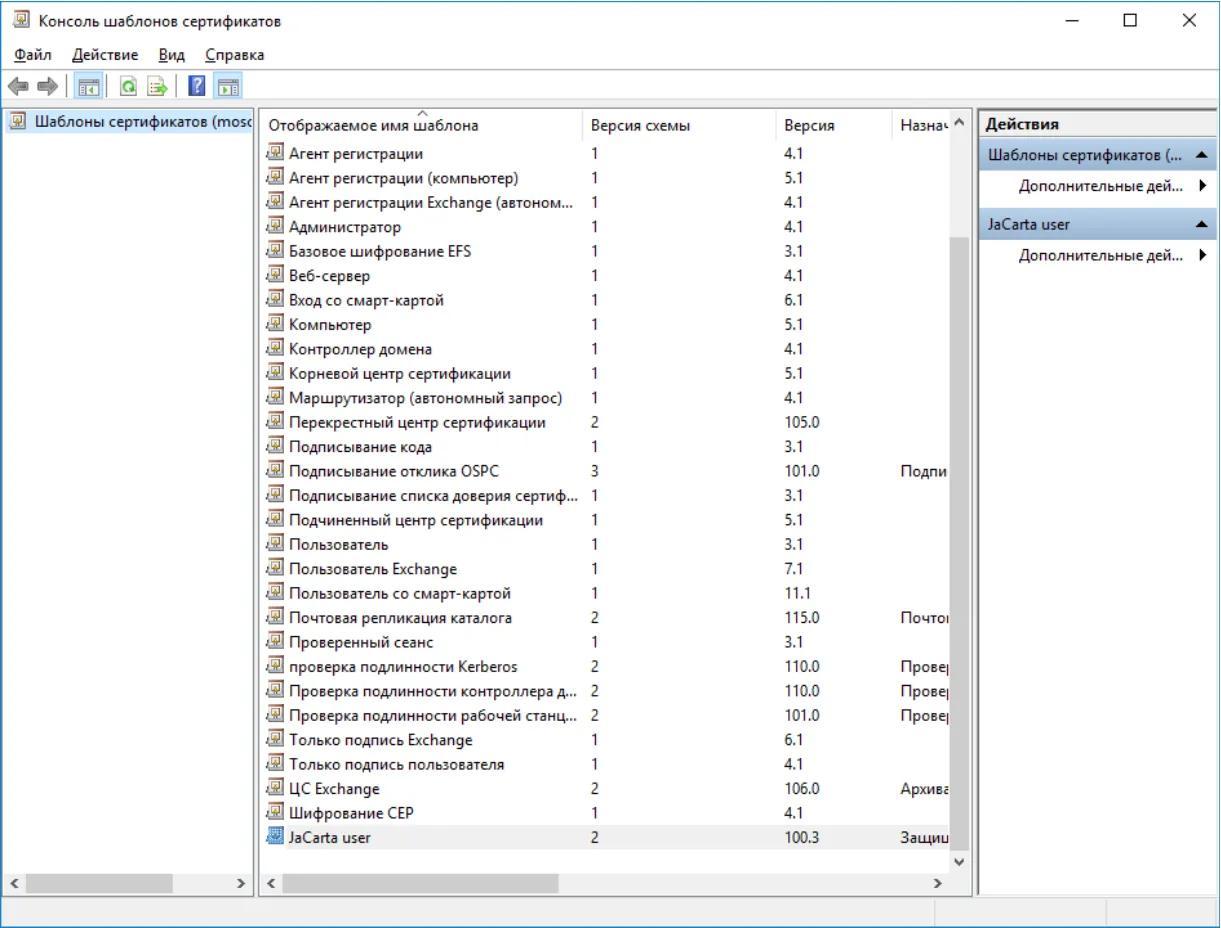Image resolution: width=1221 pixels, height=928 pixels.
Task: Collapse the Шаблоны сертификатов actions section
Action: click(1202, 155)
